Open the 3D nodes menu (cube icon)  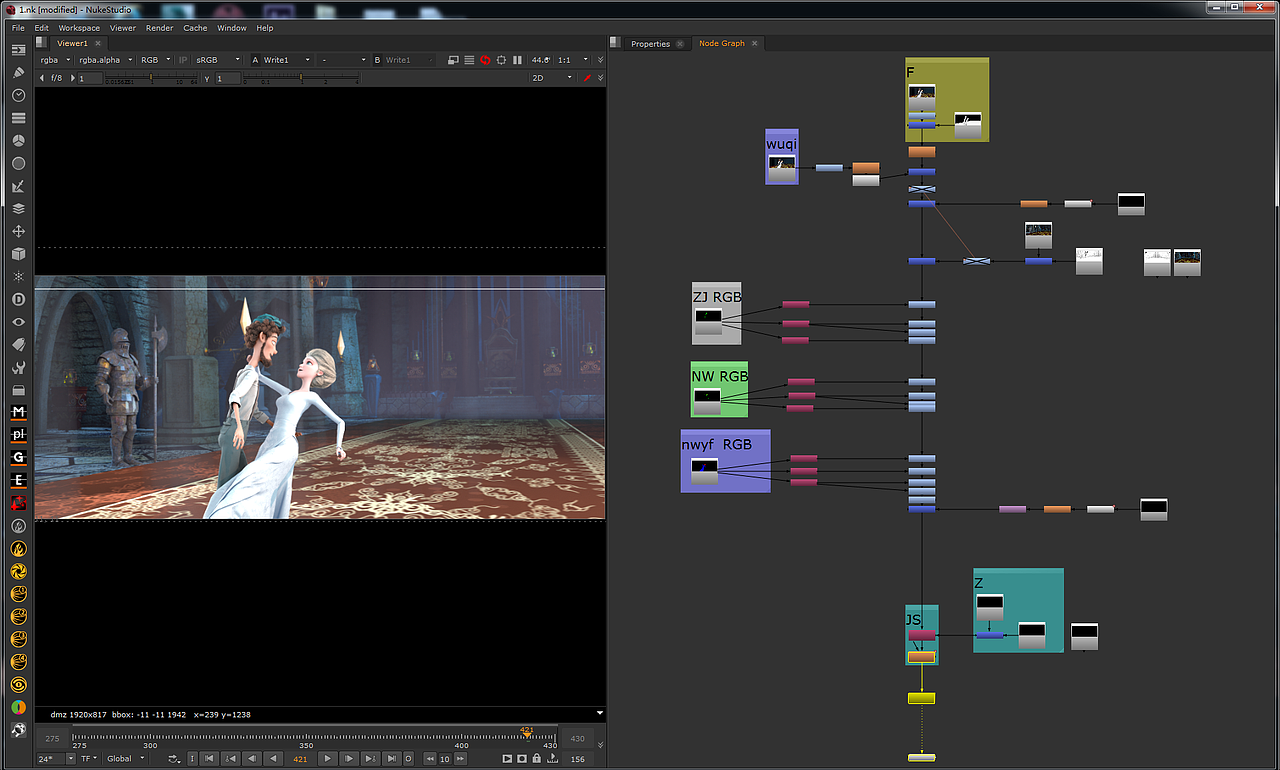click(x=18, y=254)
